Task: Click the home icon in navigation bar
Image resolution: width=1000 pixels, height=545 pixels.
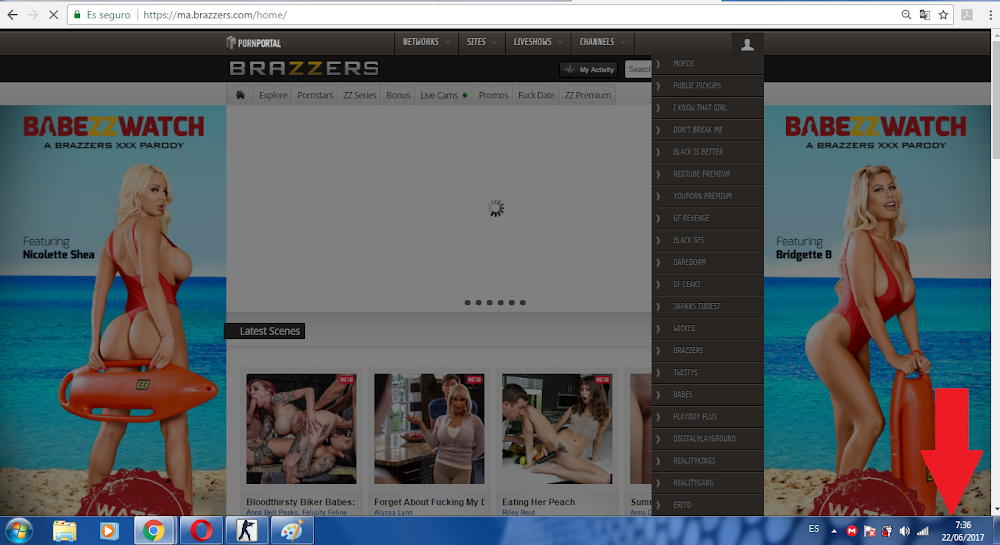Action: pyautogui.click(x=240, y=95)
